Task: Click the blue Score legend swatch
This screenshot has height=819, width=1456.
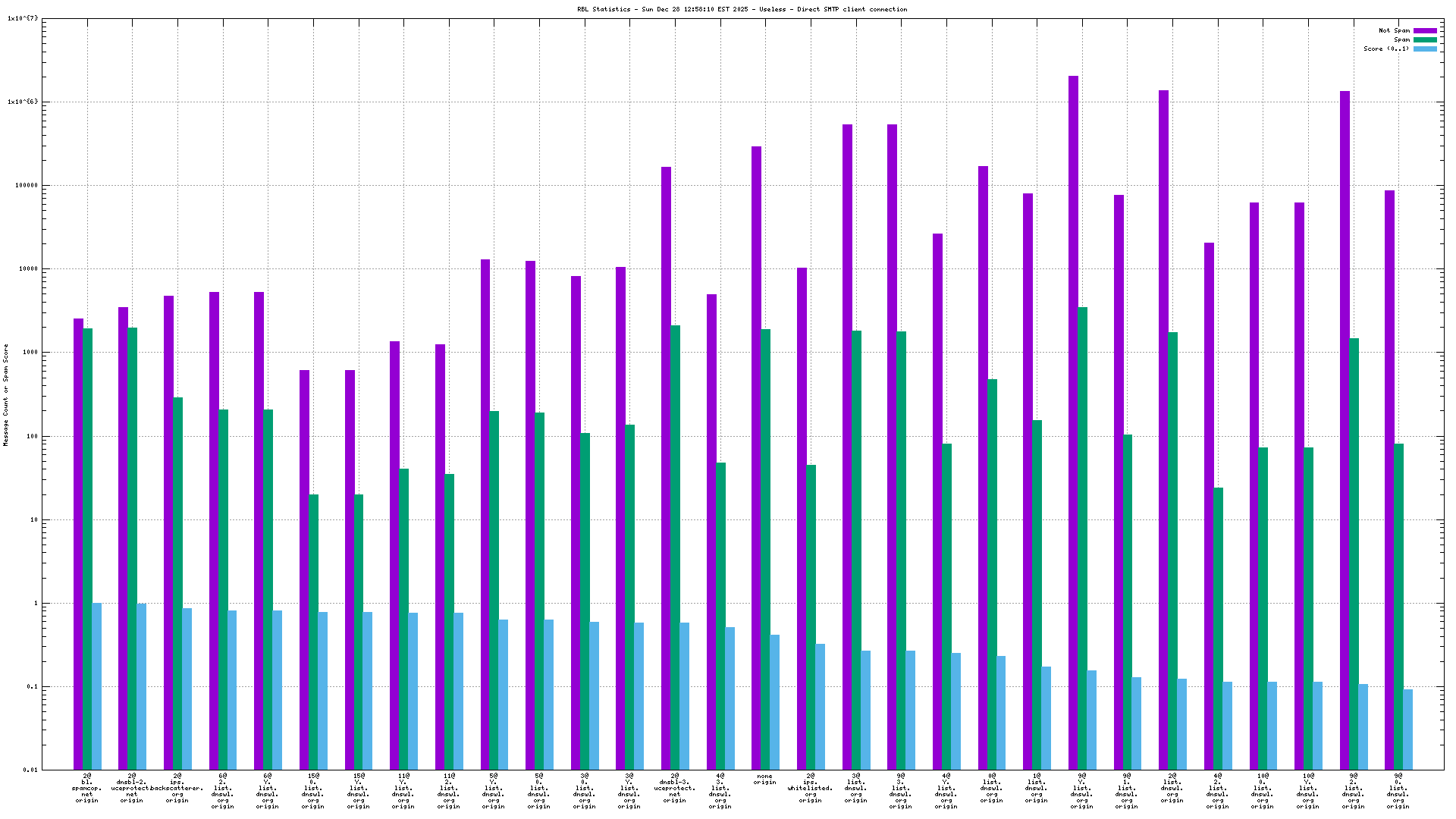Action: pos(1425,49)
